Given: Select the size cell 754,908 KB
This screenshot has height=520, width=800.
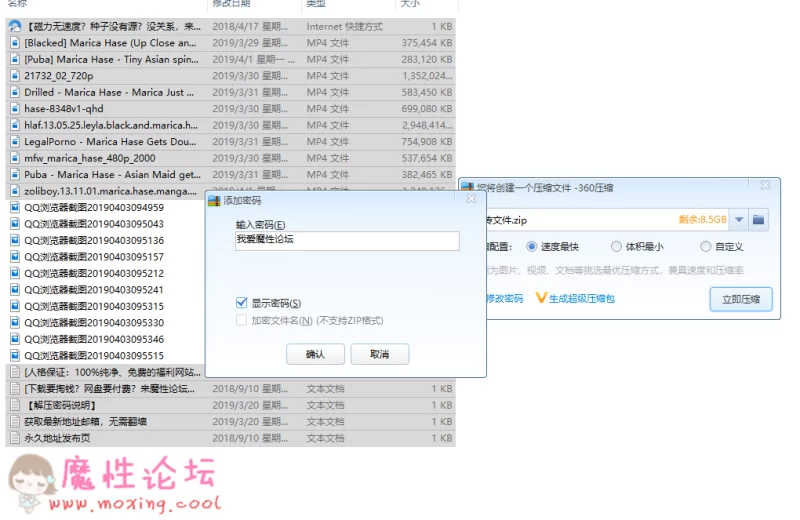Looking at the screenshot, I should (x=427, y=141).
